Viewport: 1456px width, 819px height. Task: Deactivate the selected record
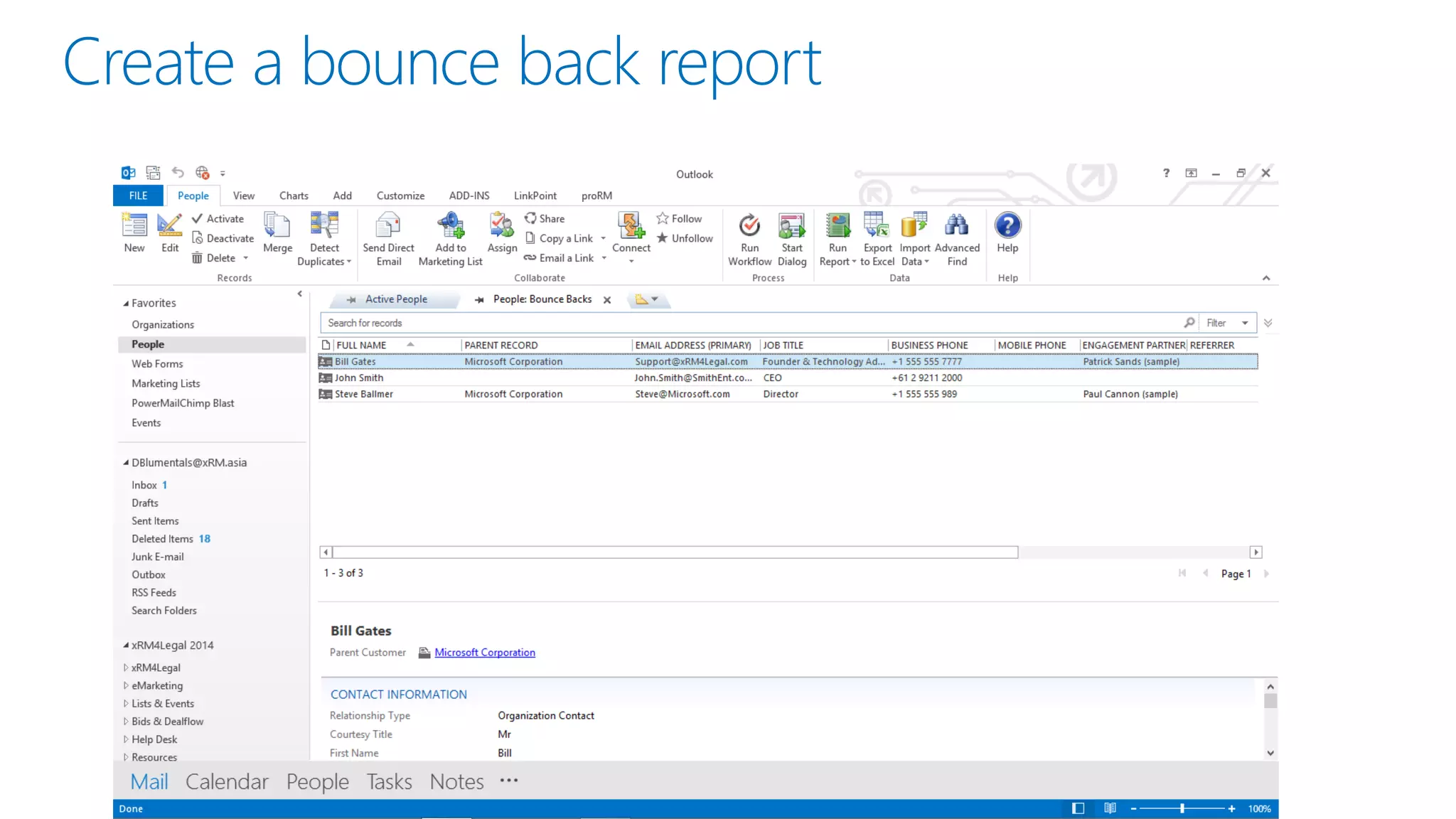coord(223,238)
